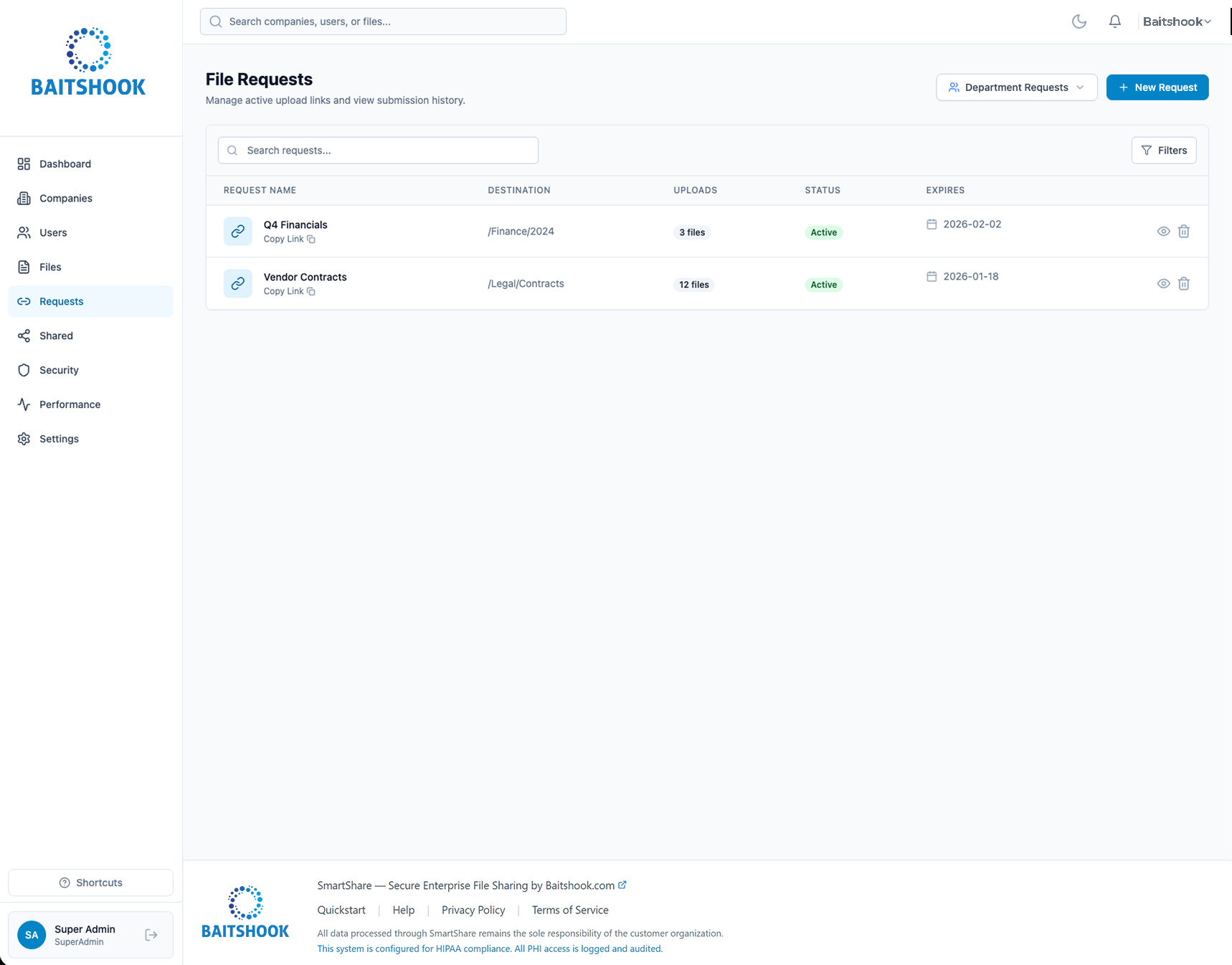The height and width of the screenshot is (965, 1232).
Task: Open the Filters panel
Action: [x=1163, y=151]
